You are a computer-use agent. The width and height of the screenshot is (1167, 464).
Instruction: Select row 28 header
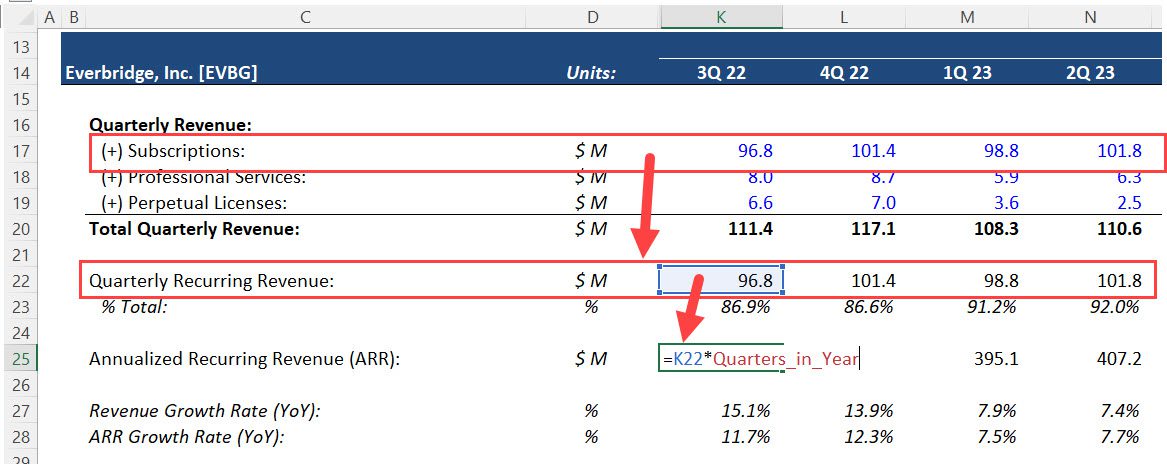pos(19,436)
